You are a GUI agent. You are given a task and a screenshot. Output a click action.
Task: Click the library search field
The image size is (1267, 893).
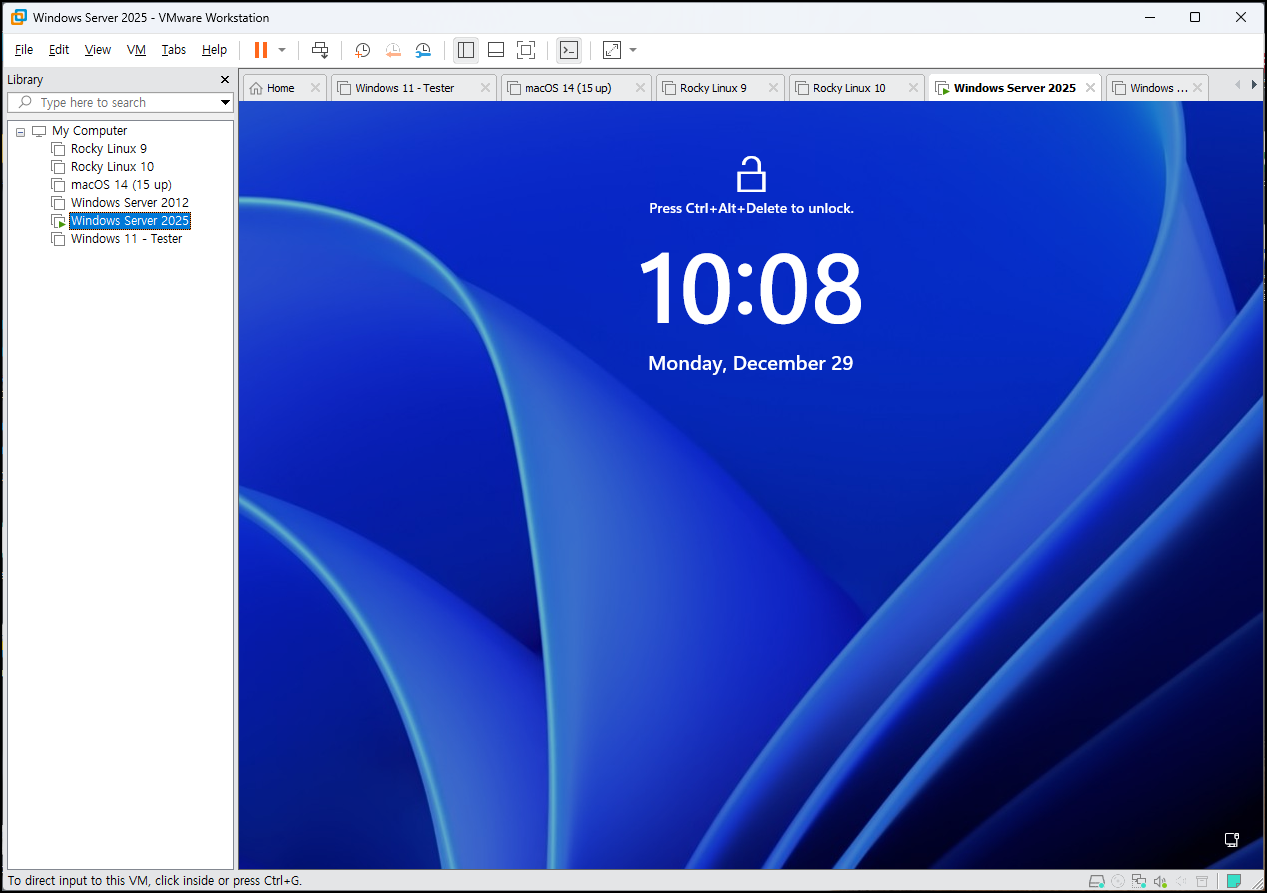(x=120, y=102)
